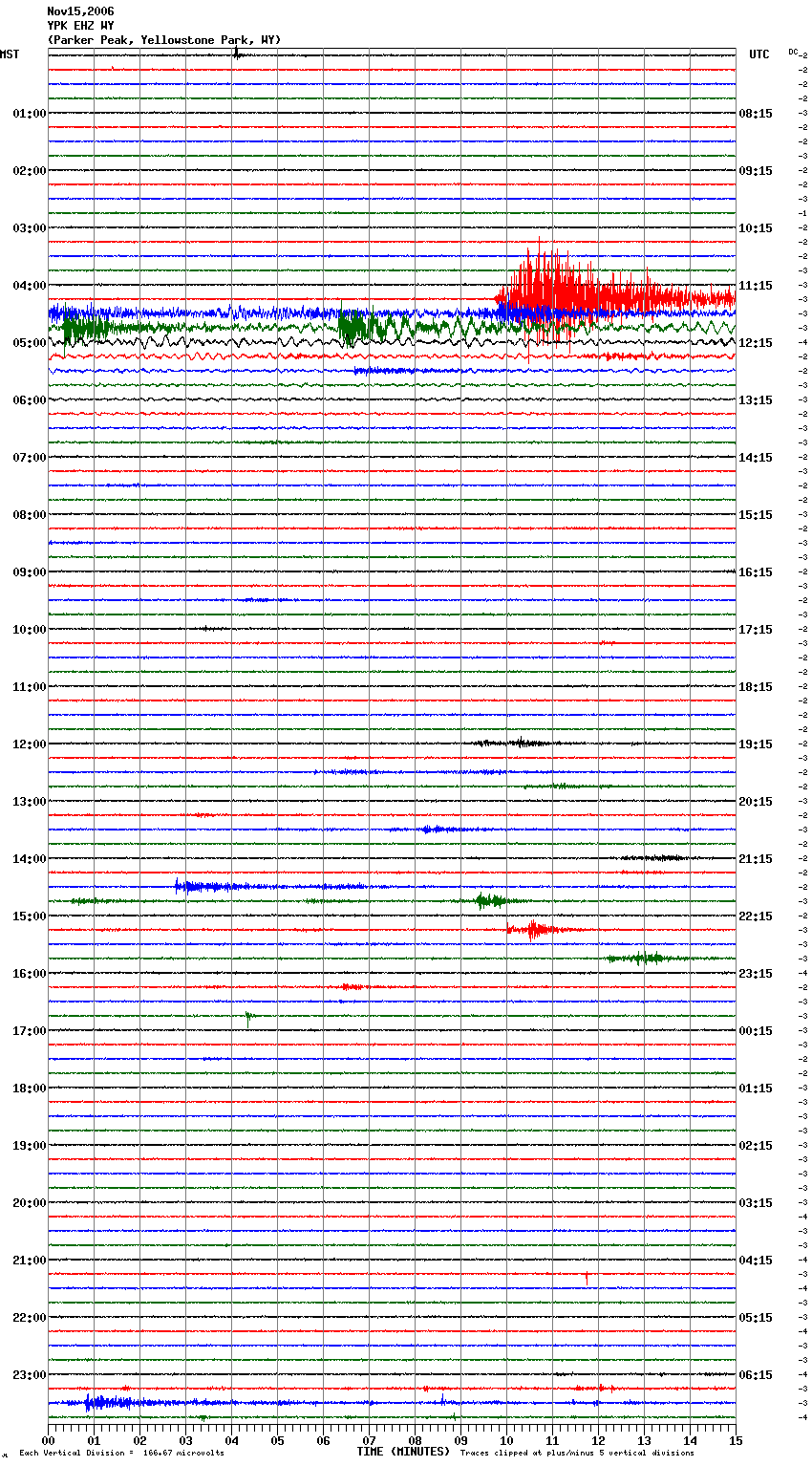Click the UTC time label "01:15"
This screenshot has width=812, height=1466.
[x=756, y=1089]
